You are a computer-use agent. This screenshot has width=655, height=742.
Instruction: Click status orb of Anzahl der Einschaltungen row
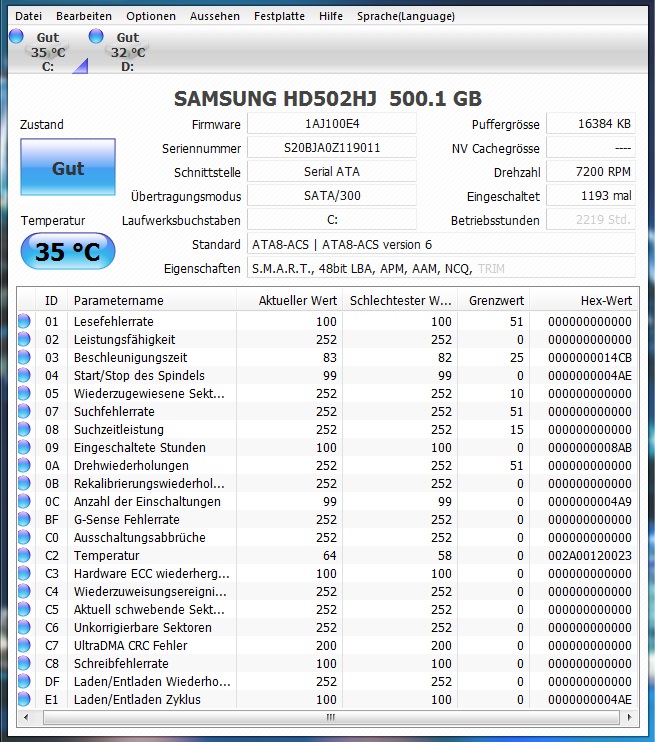click(x=24, y=501)
